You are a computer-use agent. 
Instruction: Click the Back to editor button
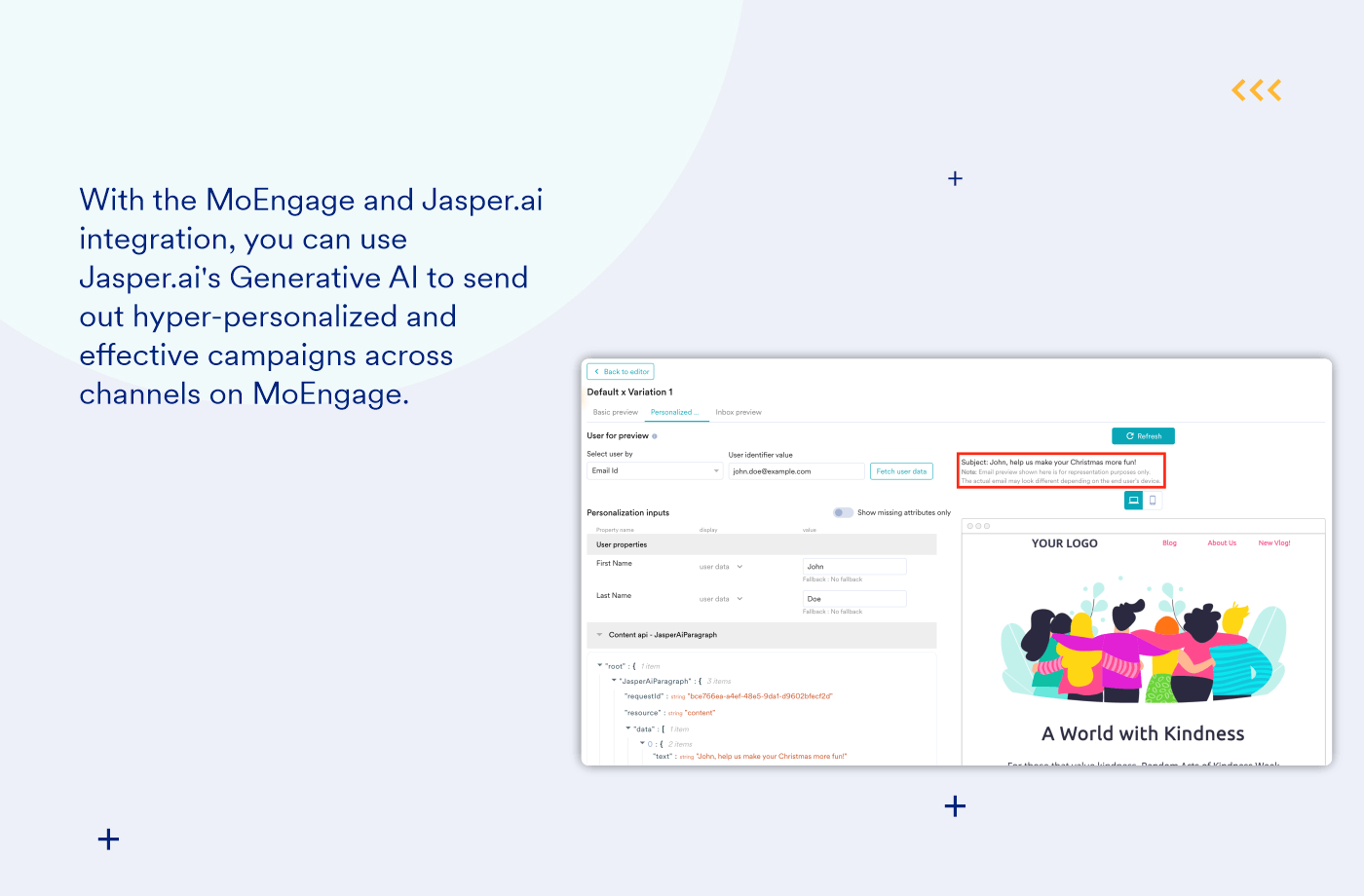click(x=621, y=371)
